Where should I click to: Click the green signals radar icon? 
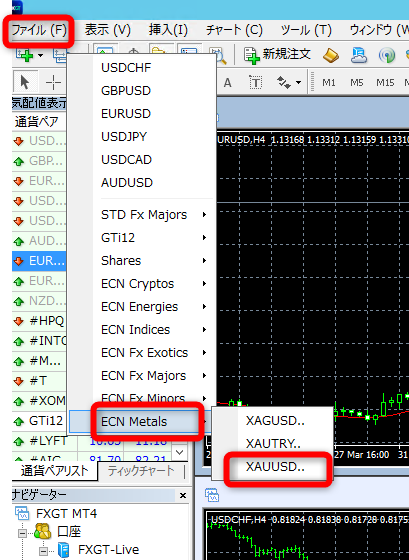tap(387, 56)
